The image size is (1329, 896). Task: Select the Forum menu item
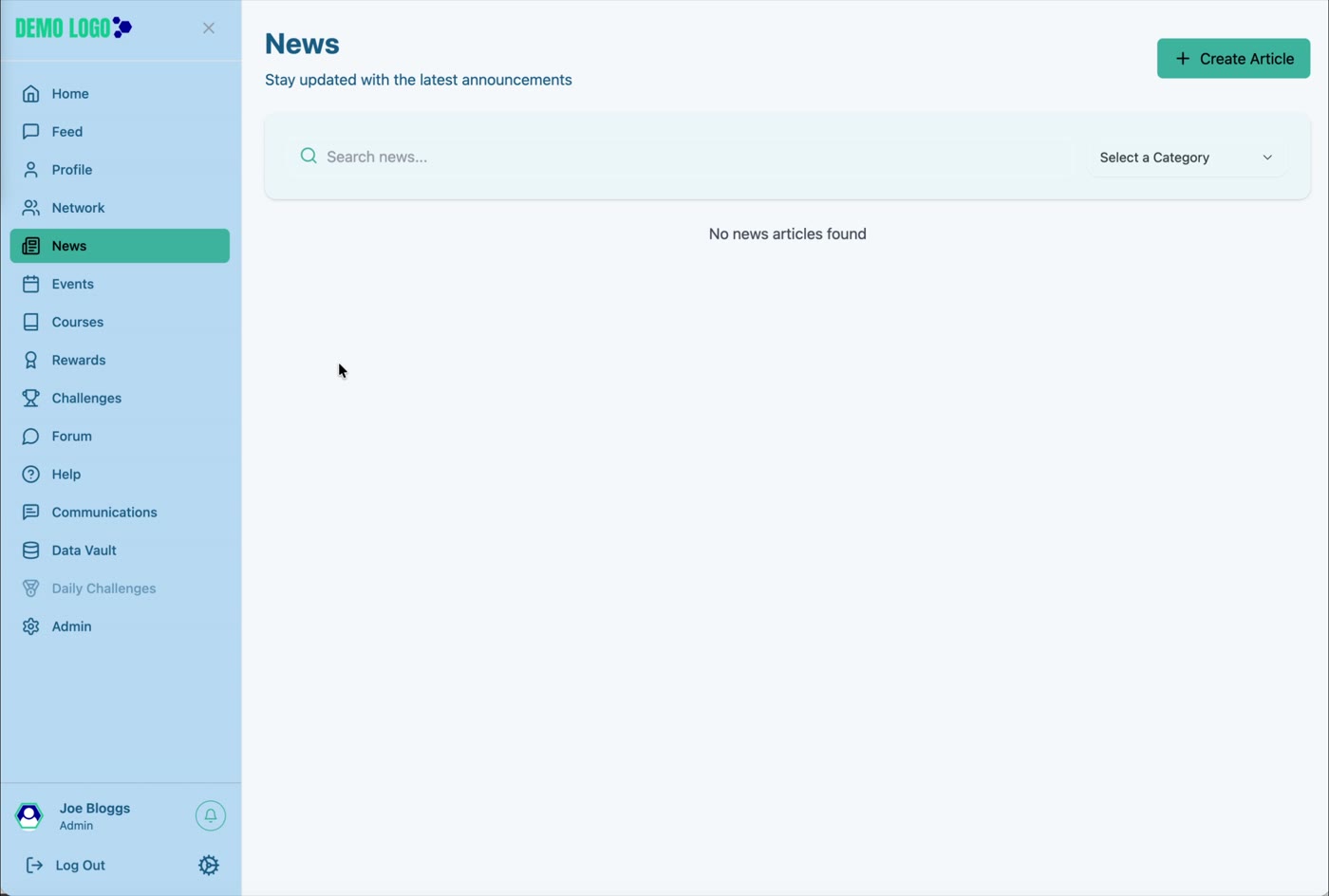point(120,437)
